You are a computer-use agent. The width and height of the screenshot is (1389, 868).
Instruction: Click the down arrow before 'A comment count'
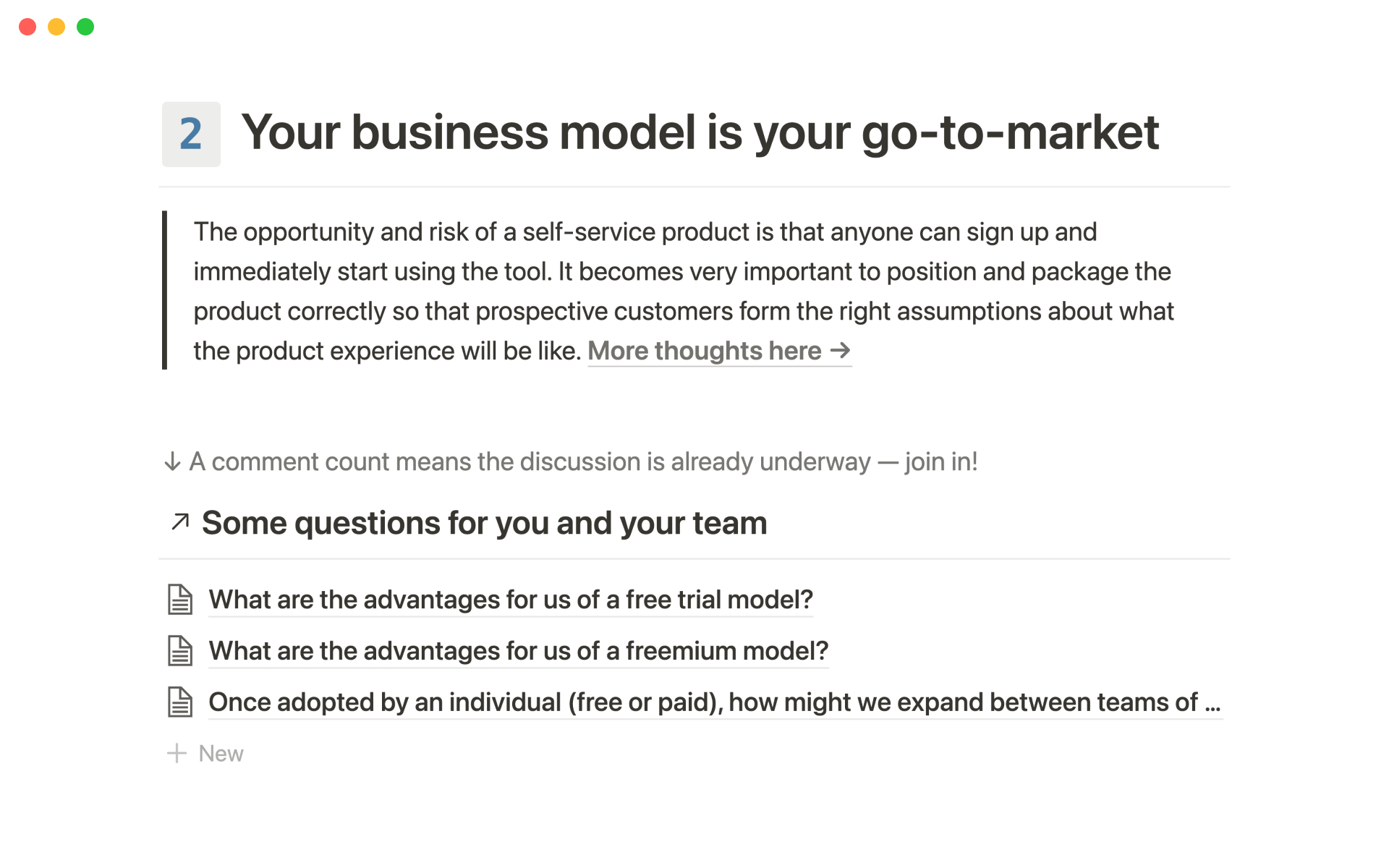[x=172, y=461]
